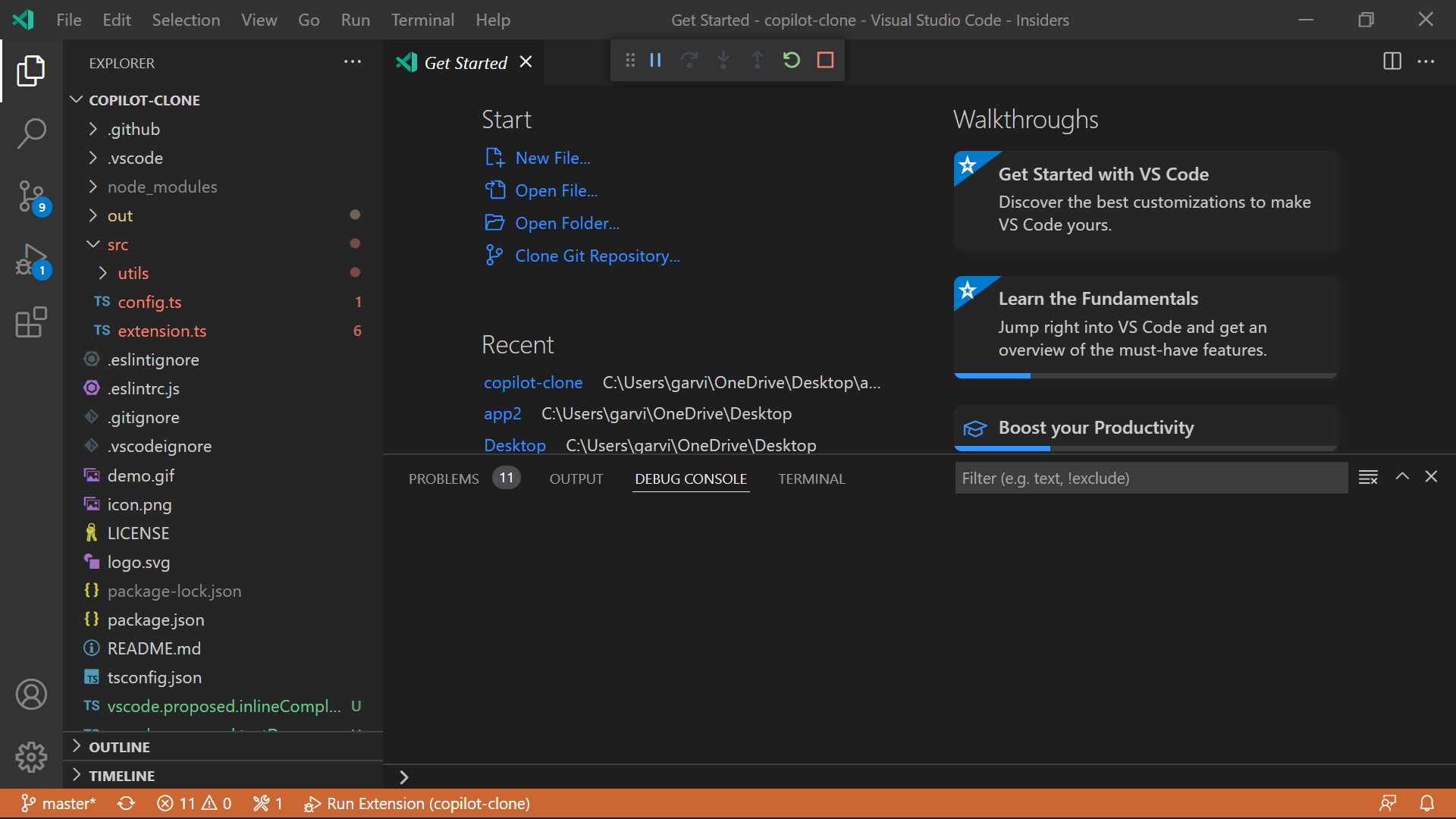
Task: Open the Manage settings gear
Action: [31, 756]
